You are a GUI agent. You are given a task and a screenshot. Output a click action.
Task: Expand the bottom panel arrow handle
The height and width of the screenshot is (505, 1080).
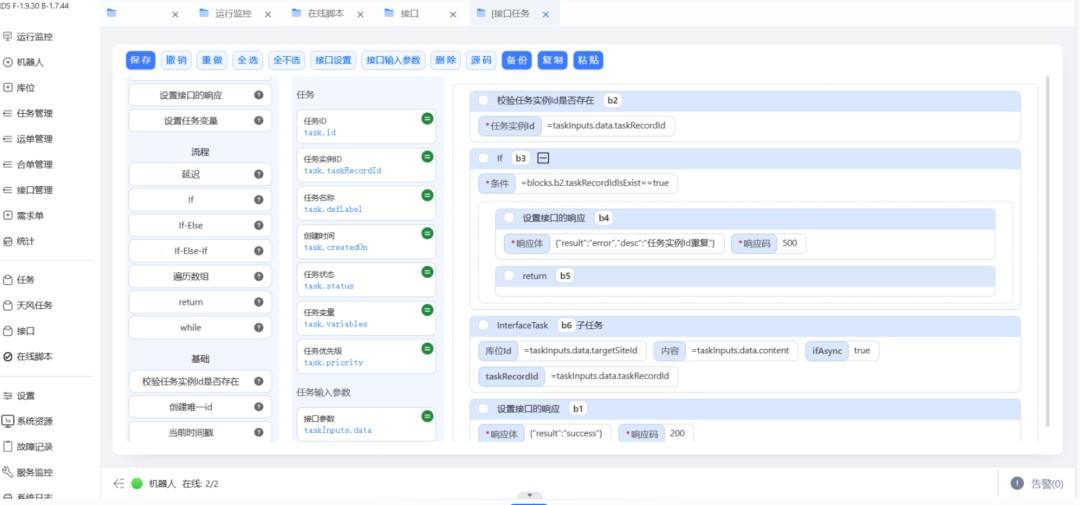click(x=530, y=495)
